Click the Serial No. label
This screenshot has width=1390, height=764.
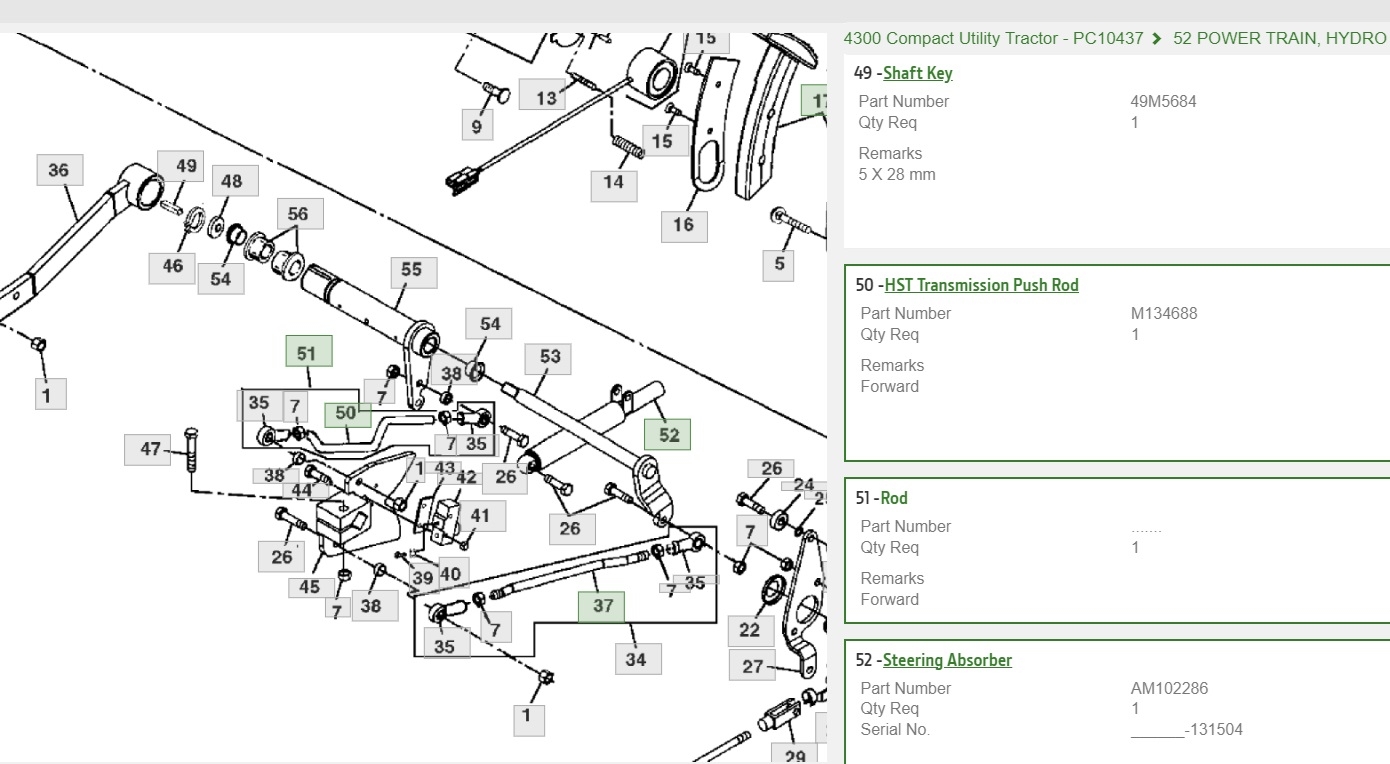point(895,729)
